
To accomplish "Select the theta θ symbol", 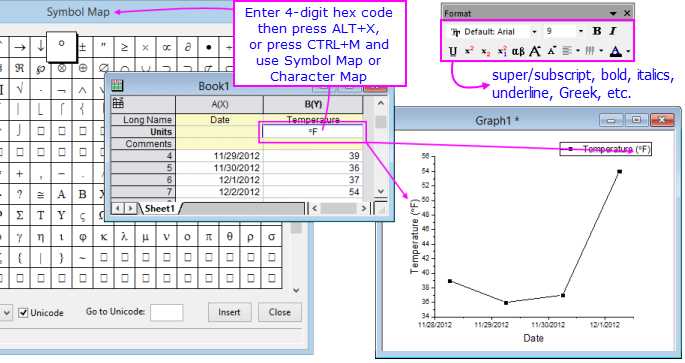I will coord(229,237).
